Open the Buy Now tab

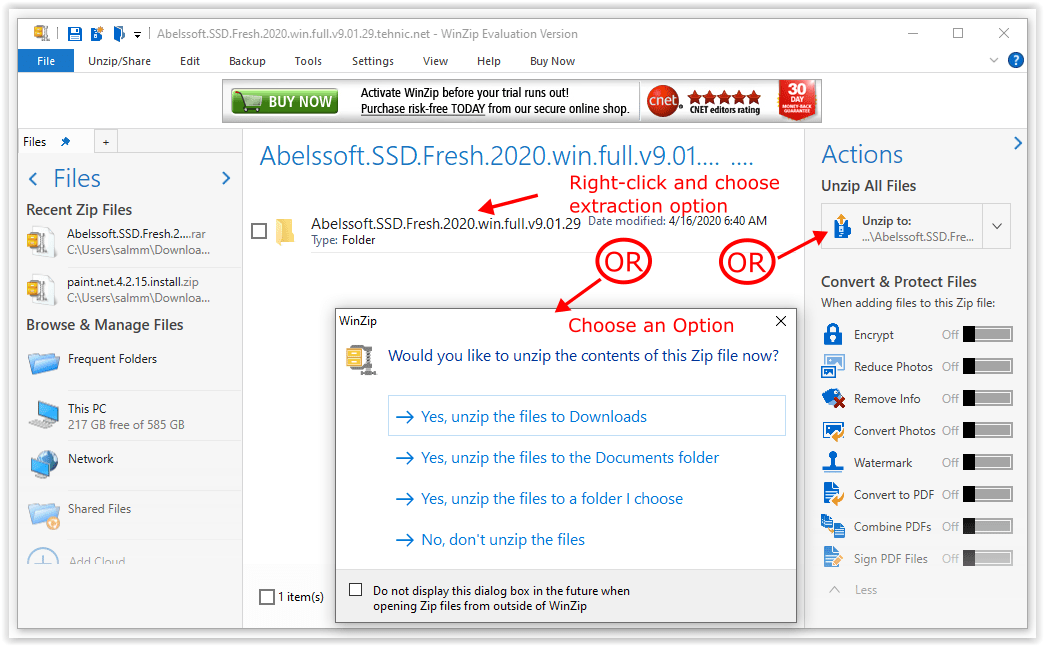553,61
